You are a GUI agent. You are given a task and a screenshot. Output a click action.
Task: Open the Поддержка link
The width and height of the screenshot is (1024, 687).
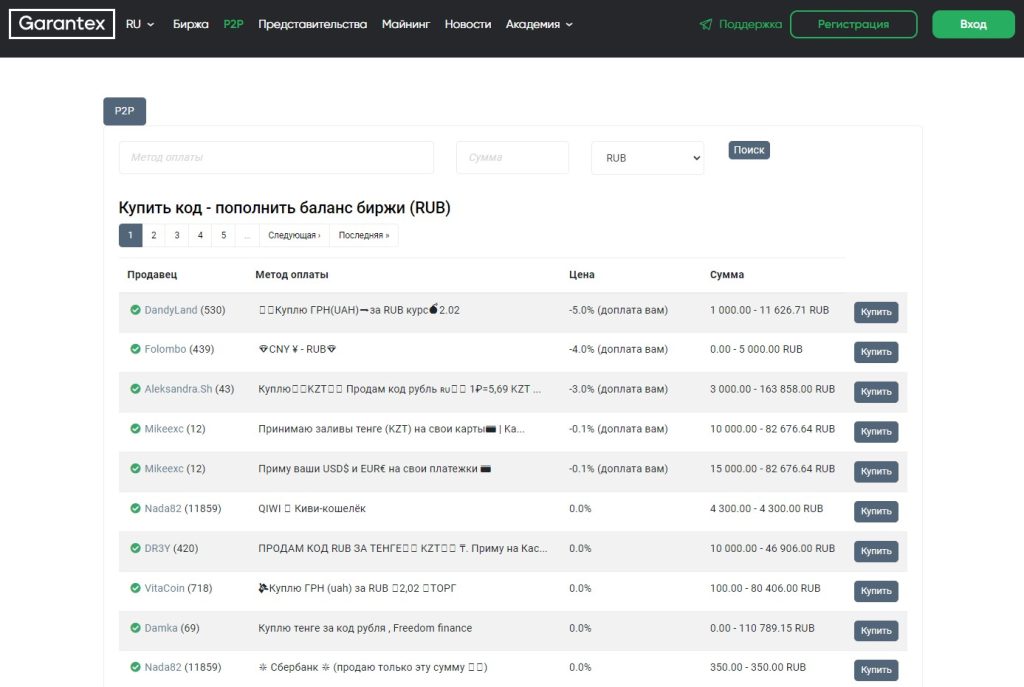pos(750,24)
